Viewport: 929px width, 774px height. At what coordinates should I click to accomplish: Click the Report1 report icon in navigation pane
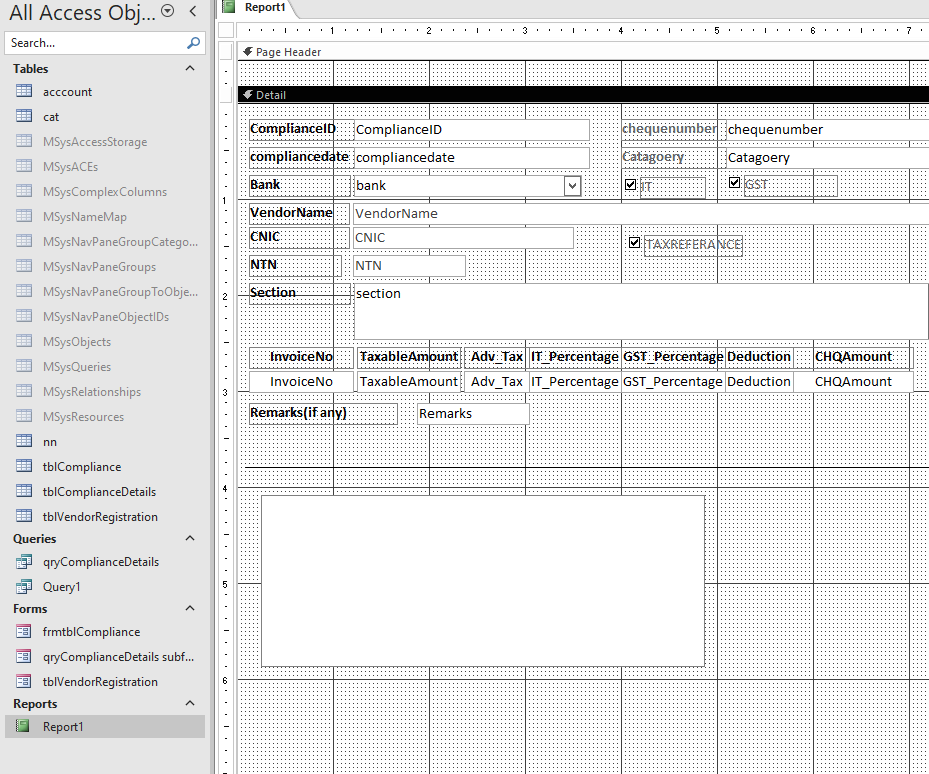point(23,725)
